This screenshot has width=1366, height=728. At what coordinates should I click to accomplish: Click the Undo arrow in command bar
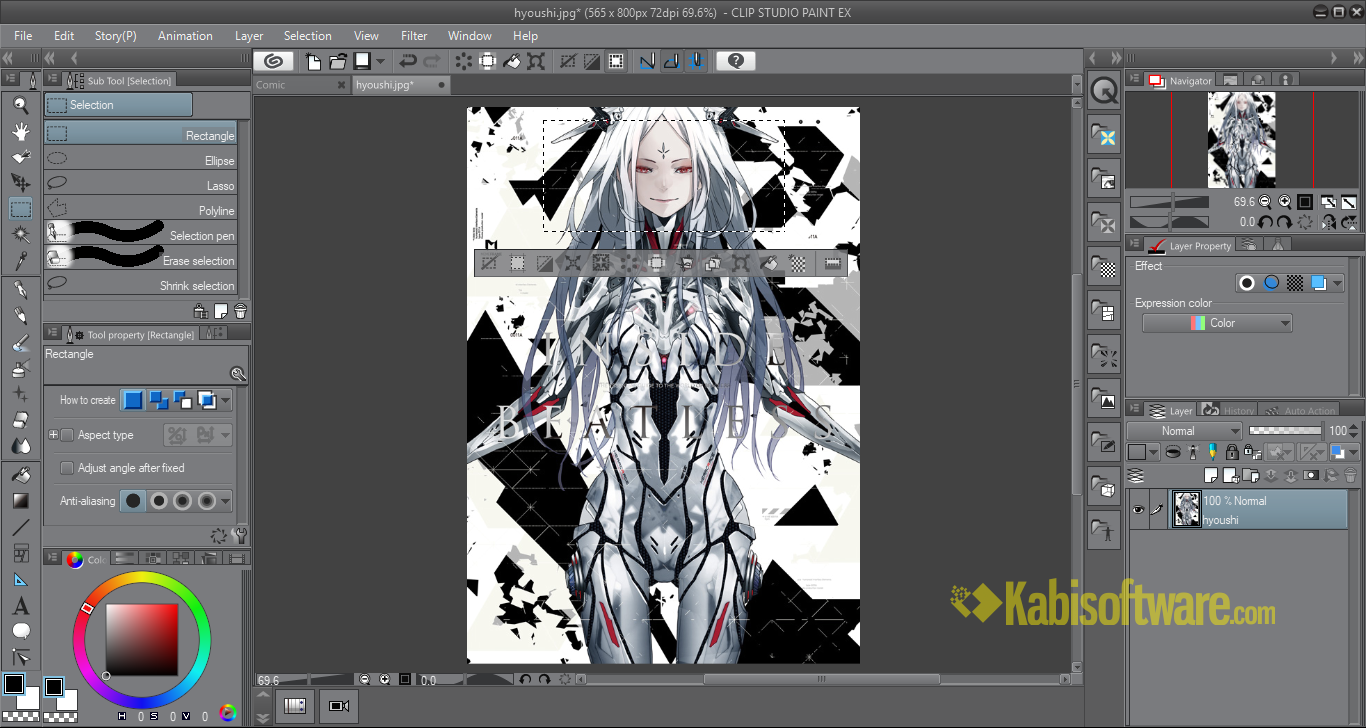coord(408,61)
